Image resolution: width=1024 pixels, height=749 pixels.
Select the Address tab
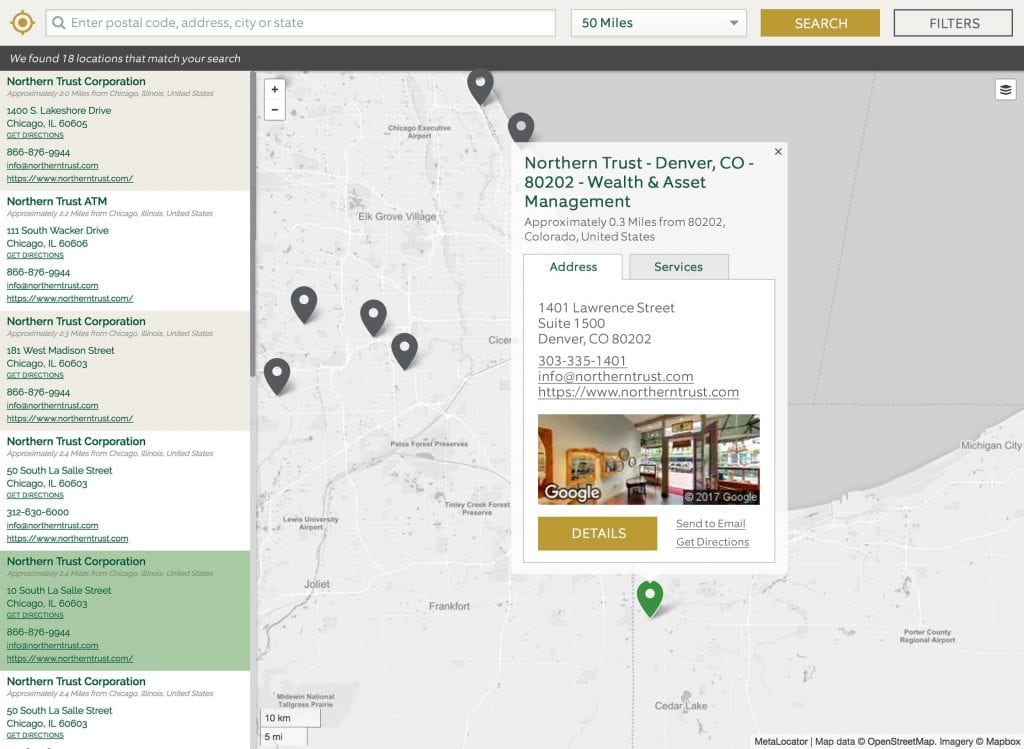(x=573, y=267)
